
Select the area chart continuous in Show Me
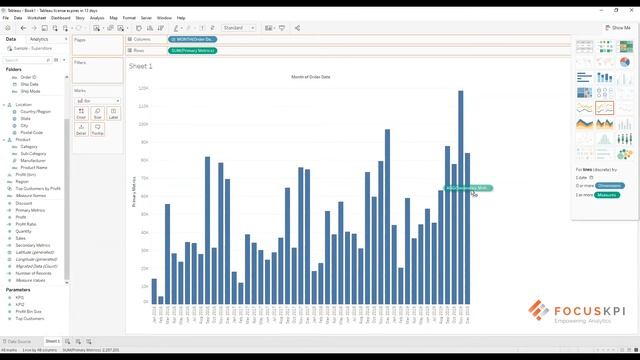584,123
